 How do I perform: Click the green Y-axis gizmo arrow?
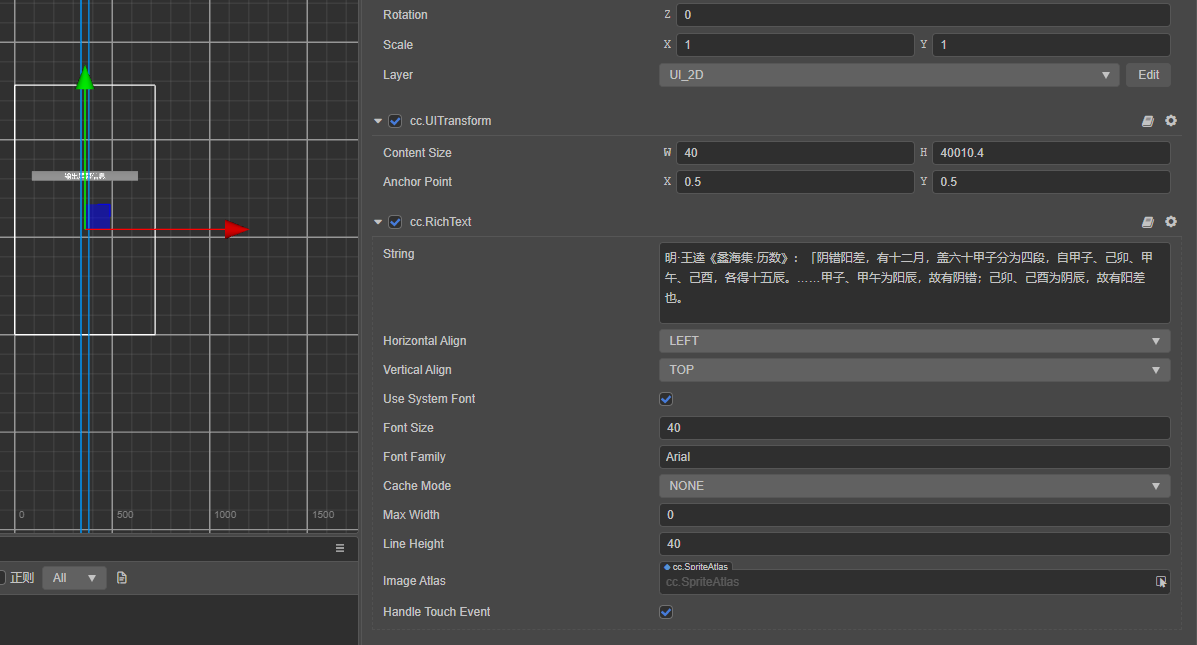pos(85,77)
